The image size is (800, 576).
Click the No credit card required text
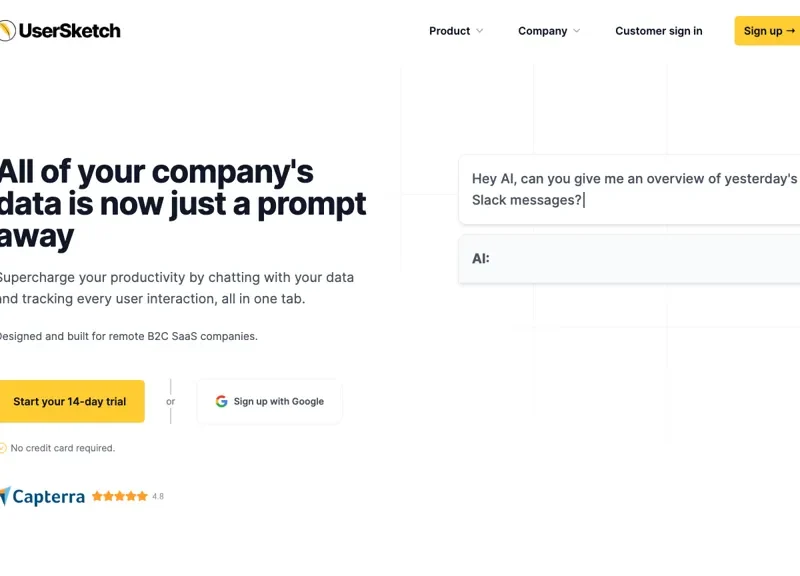(63, 448)
